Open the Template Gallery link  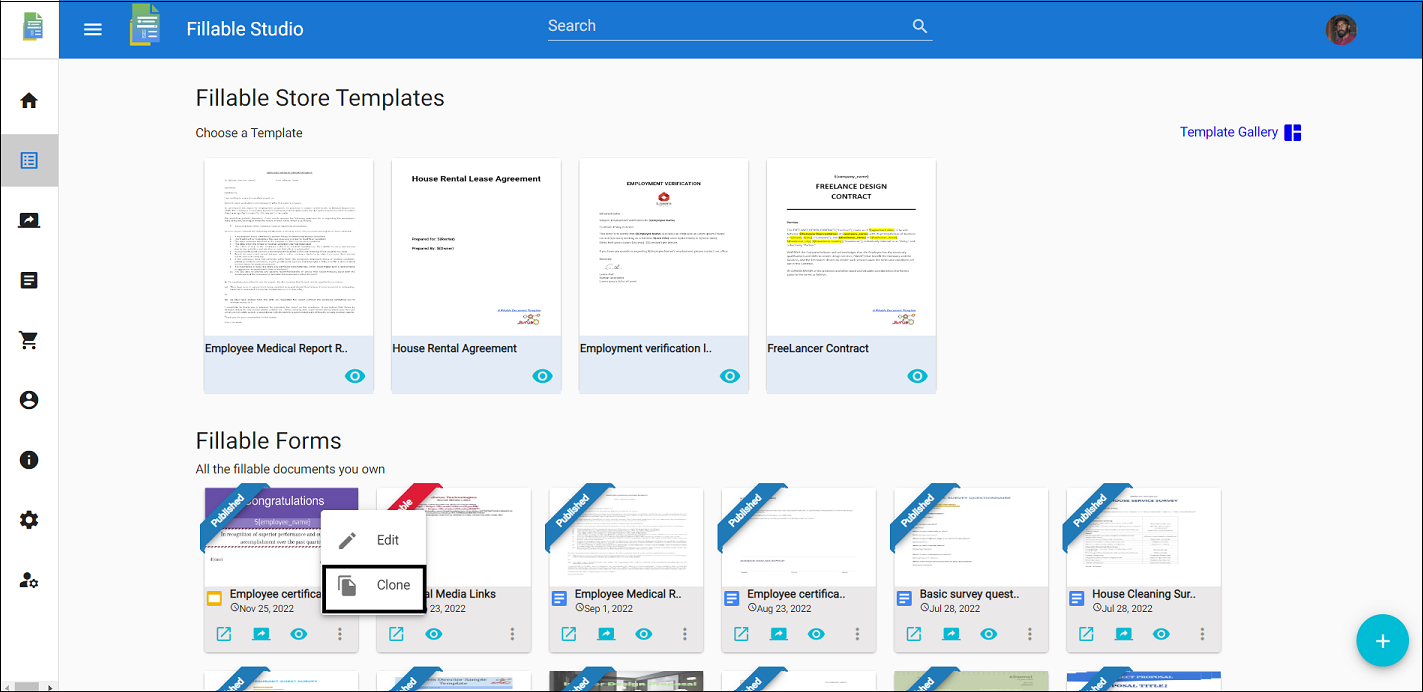coord(1229,132)
